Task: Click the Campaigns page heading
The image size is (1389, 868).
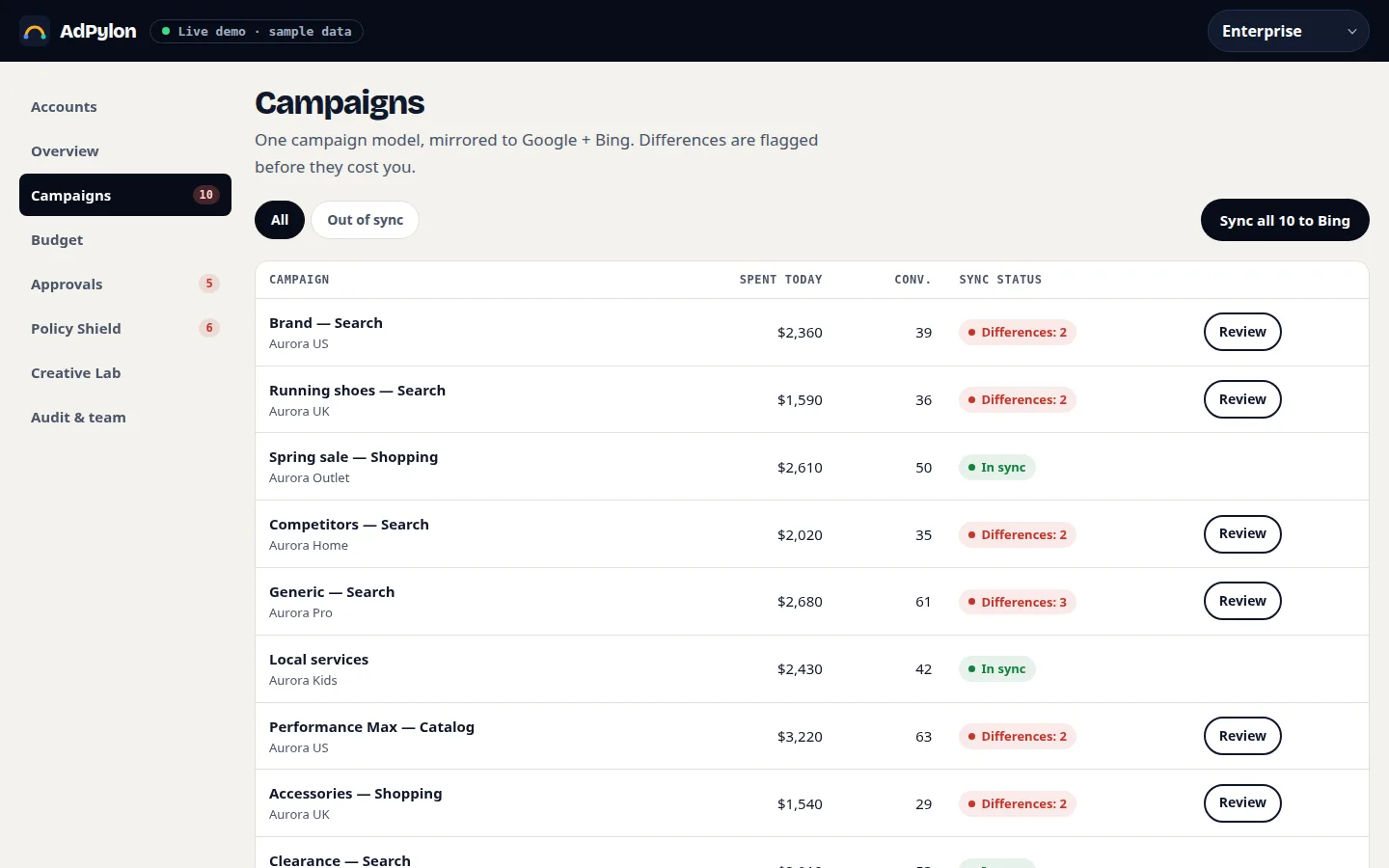Action: click(340, 102)
